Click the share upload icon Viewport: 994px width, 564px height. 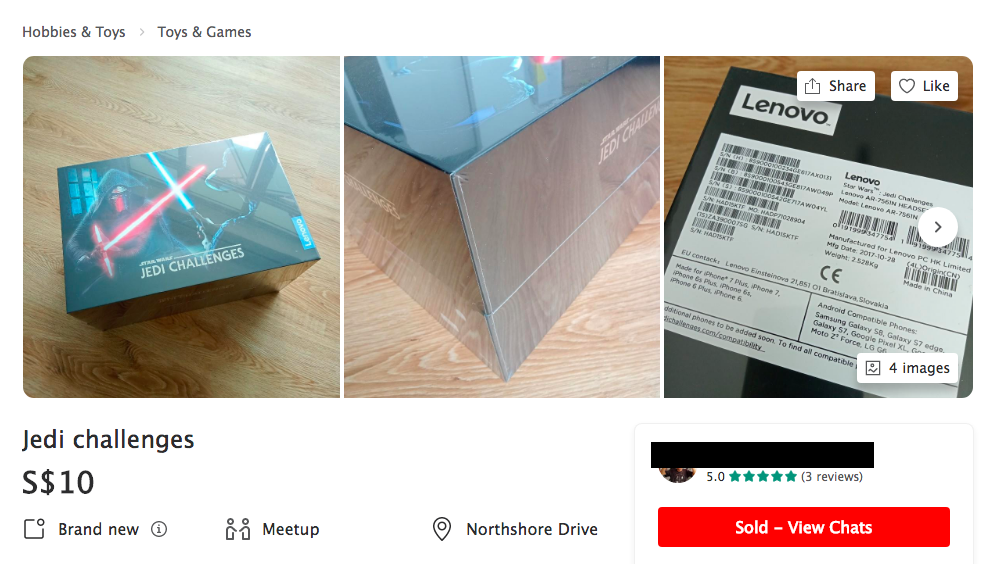click(x=813, y=86)
